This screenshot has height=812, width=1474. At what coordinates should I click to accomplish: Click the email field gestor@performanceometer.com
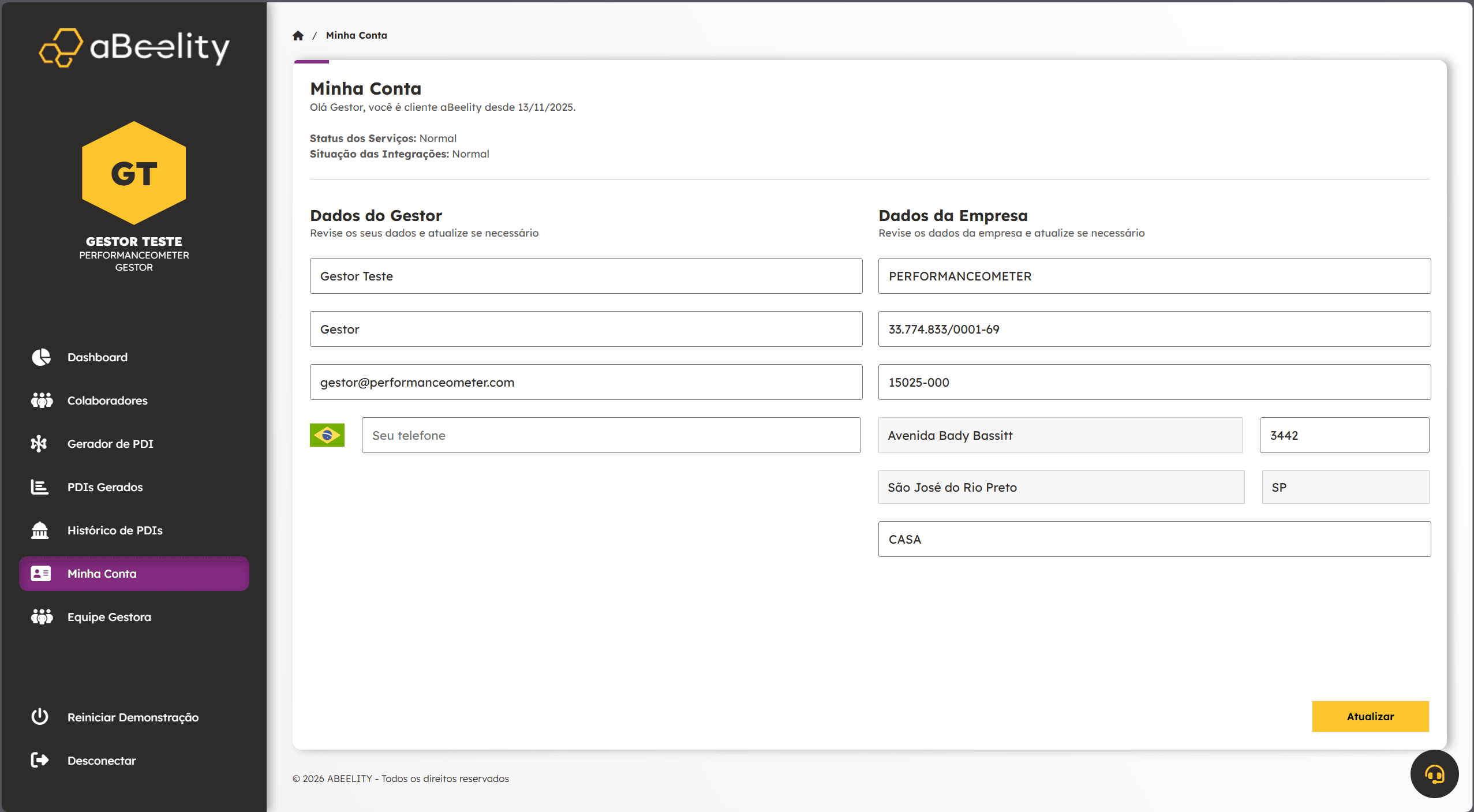pos(586,382)
